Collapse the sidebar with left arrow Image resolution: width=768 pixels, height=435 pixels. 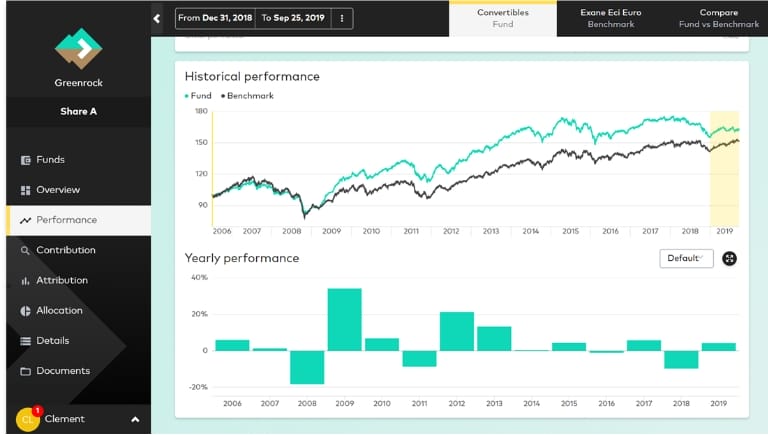pyautogui.click(x=157, y=18)
